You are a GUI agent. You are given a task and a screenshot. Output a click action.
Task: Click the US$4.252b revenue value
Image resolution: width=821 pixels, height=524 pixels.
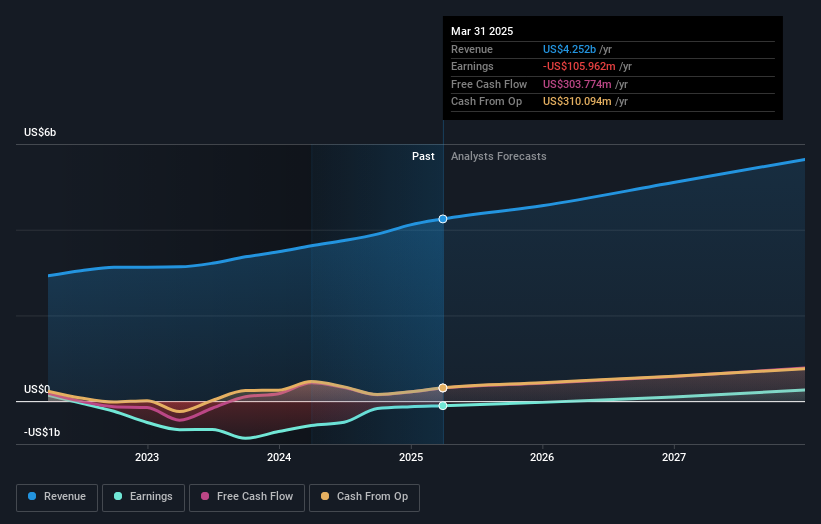pos(569,49)
